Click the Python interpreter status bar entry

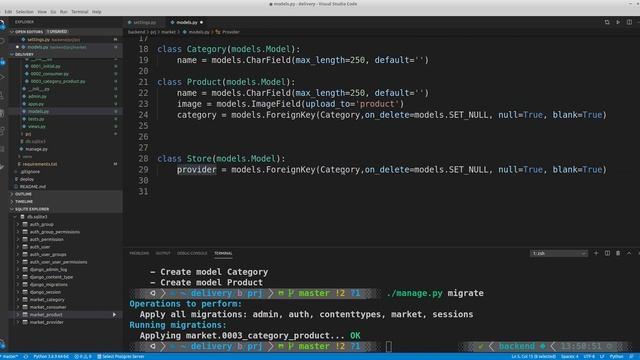click(51, 357)
